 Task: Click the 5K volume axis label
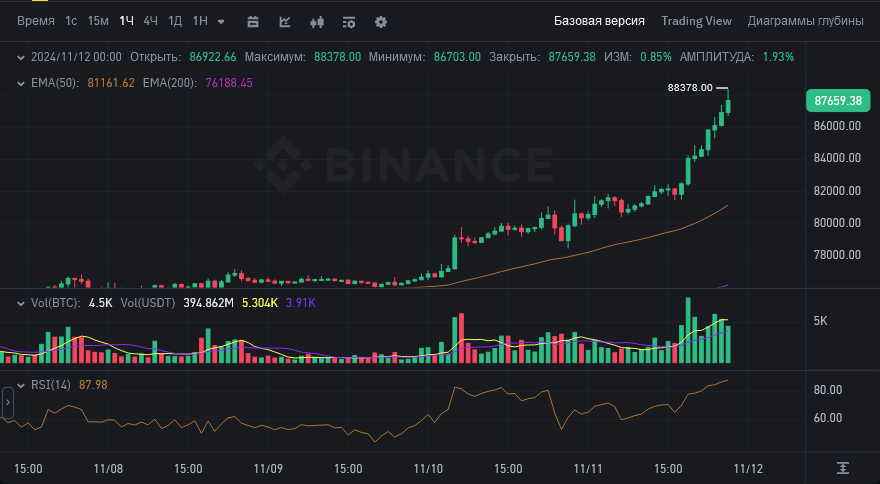[821, 321]
